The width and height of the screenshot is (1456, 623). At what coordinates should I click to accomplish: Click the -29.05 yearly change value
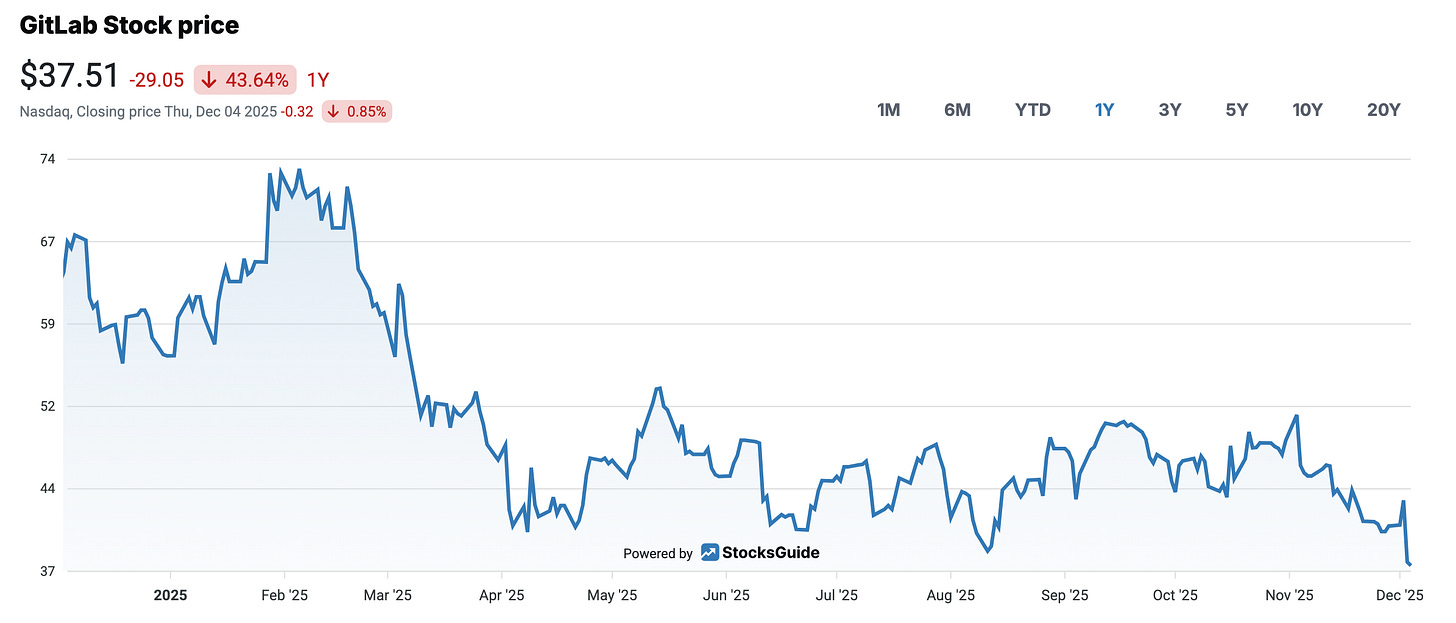pyautogui.click(x=157, y=80)
